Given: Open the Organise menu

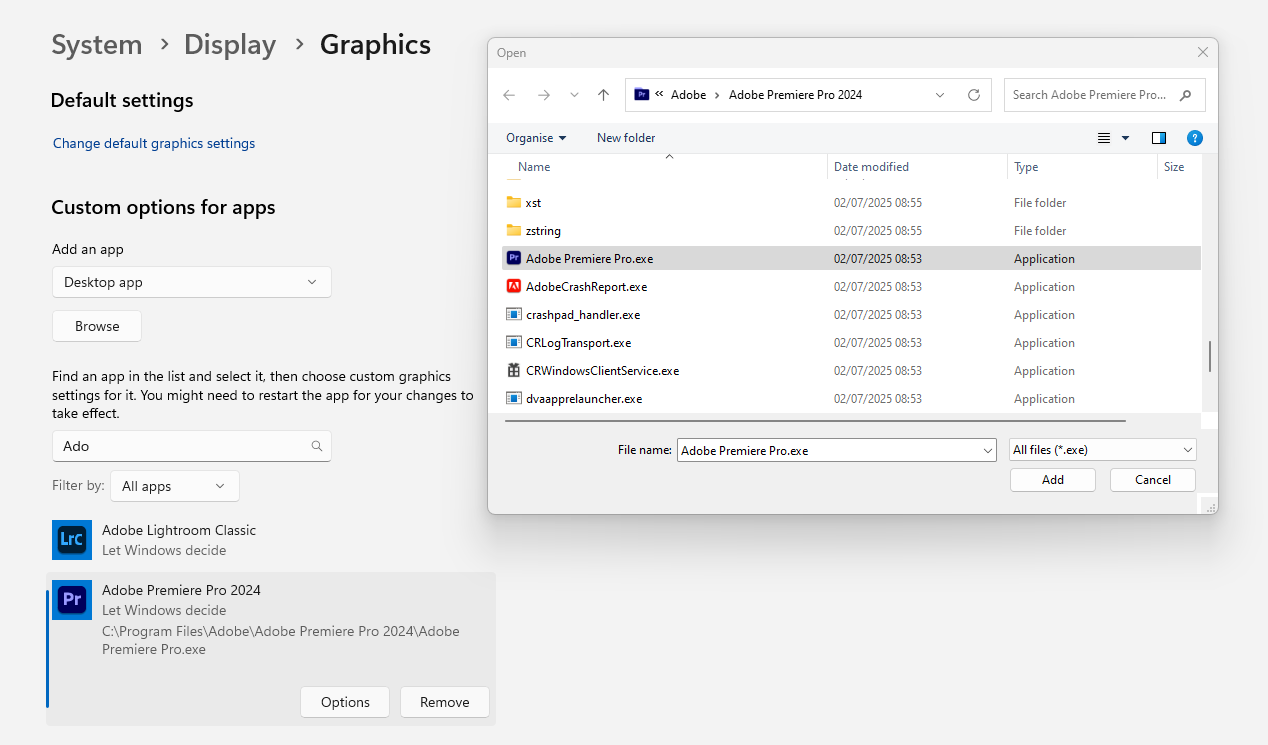Looking at the screenshot, I should 536,138.
